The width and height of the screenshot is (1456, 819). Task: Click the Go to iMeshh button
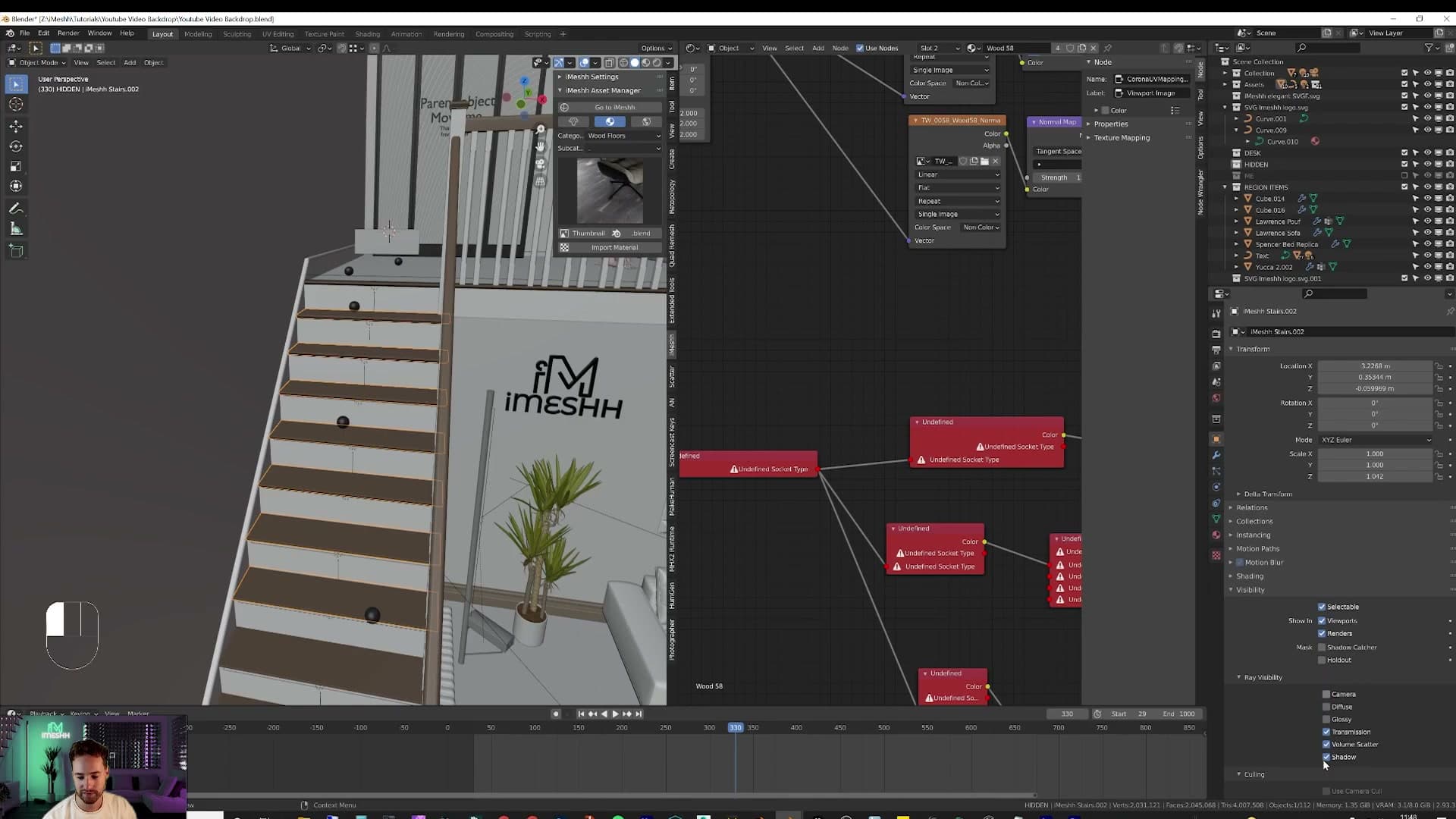click(610, 107)
